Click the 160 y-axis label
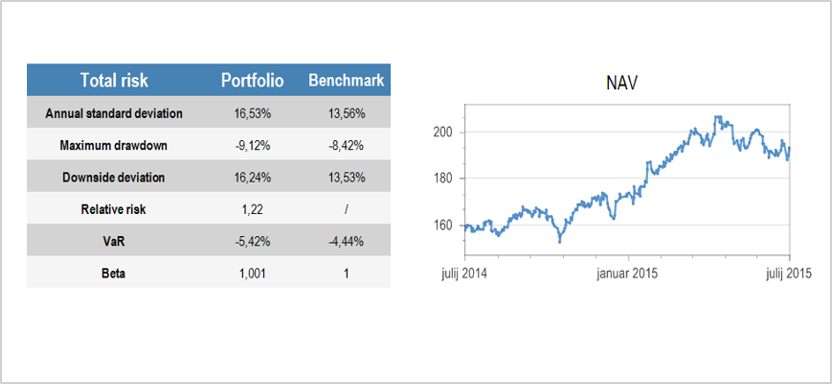Viewport: 832px width, 384px height. pos(442,225)
